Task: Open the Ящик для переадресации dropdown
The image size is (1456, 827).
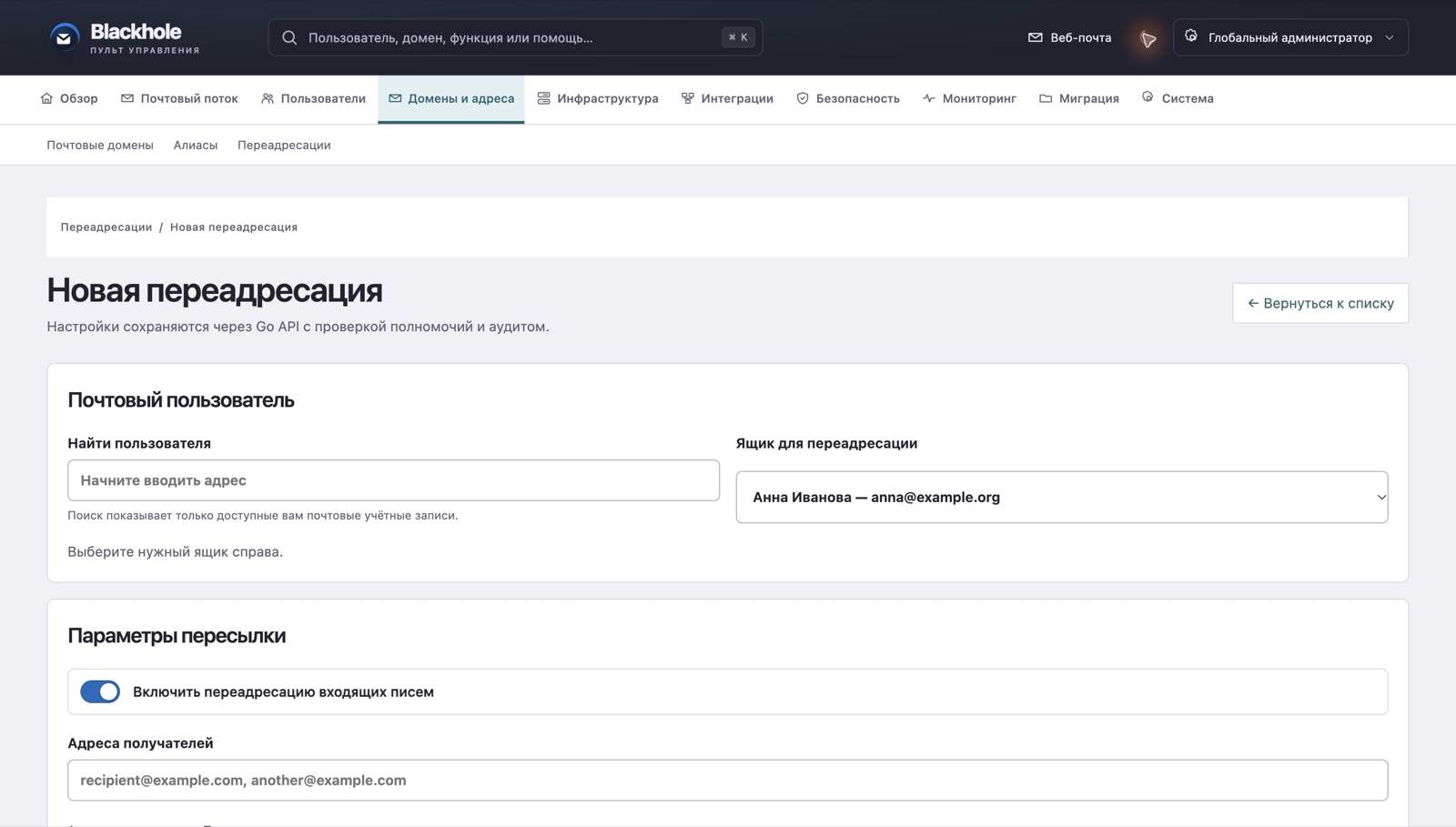Action: coord(1062,497)
